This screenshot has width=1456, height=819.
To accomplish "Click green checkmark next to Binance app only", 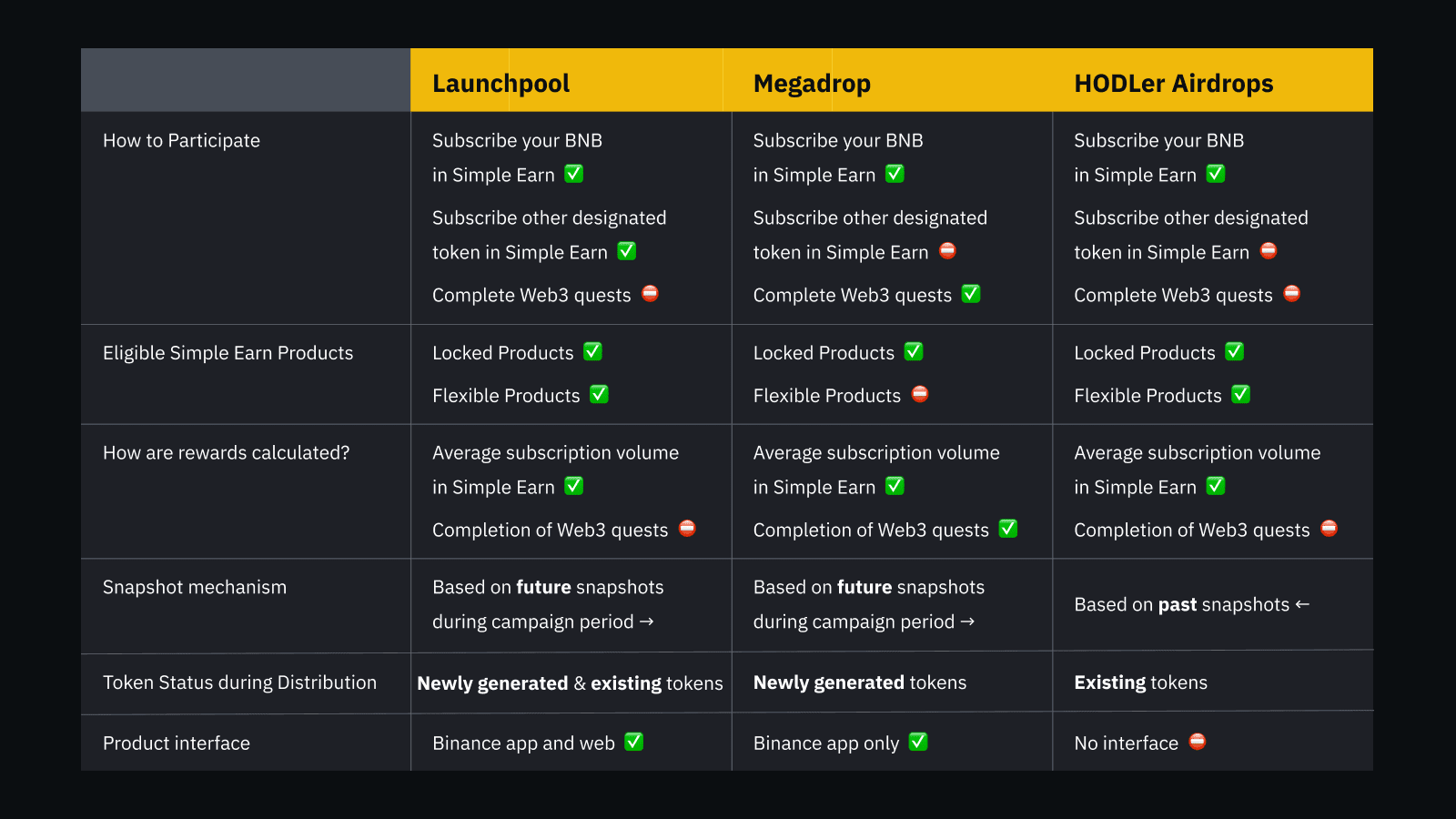I will (918, 742).
